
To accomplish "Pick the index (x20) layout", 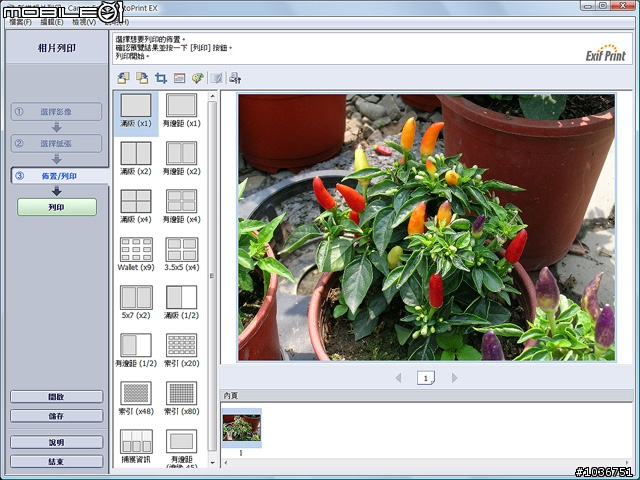I will point(181,350).
